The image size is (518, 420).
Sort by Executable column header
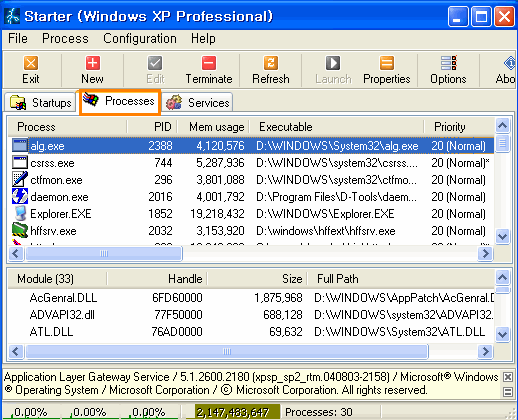pos(337,127)
